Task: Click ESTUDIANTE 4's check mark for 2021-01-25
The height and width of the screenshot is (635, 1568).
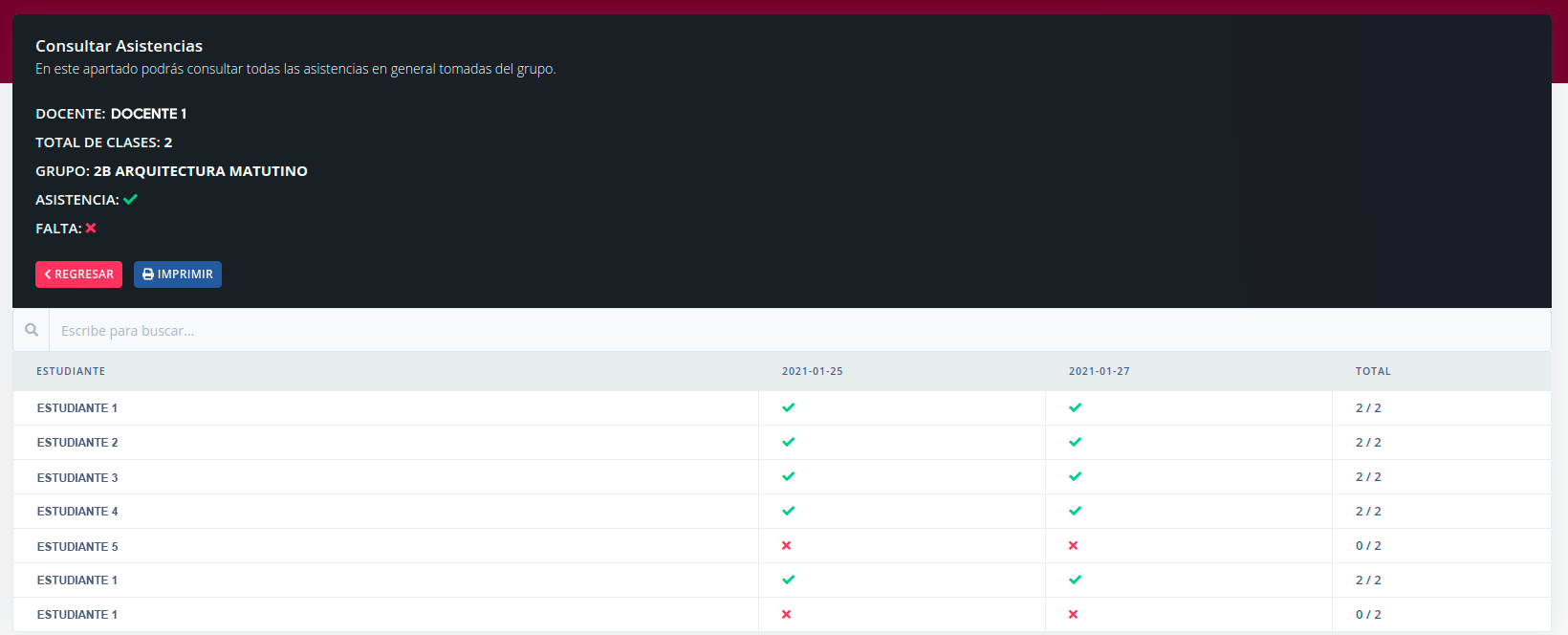Action: coord(788,511)
